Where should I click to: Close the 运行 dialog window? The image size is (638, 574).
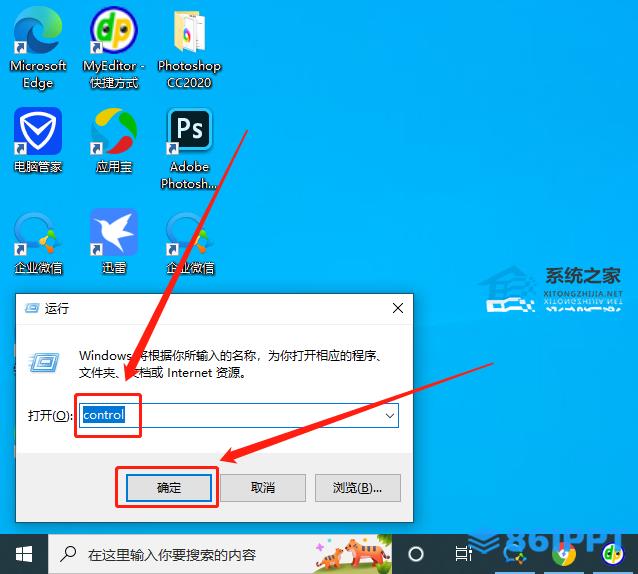click(398, 308)
